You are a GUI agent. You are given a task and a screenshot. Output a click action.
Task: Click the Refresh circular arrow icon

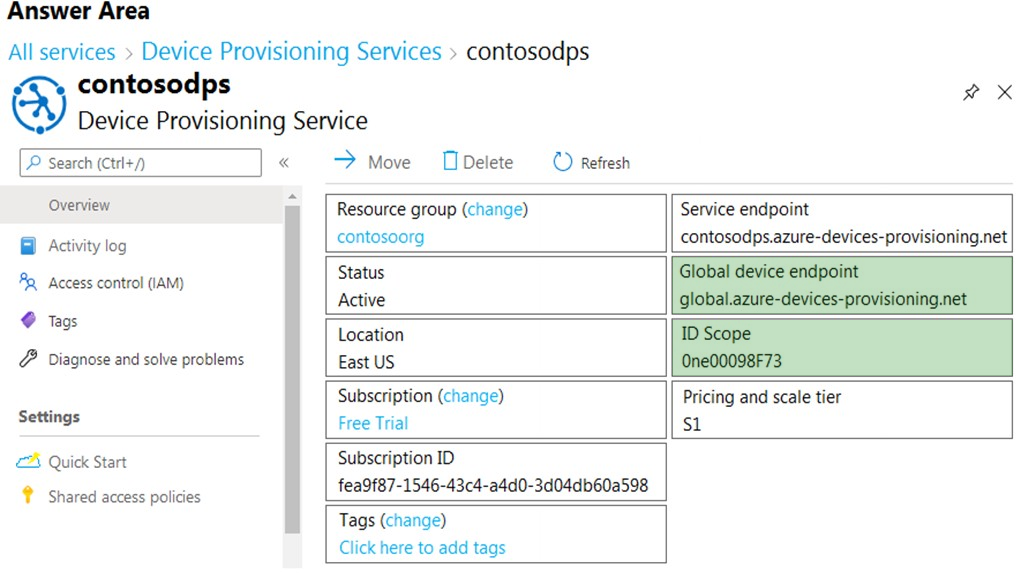point(563,161)
